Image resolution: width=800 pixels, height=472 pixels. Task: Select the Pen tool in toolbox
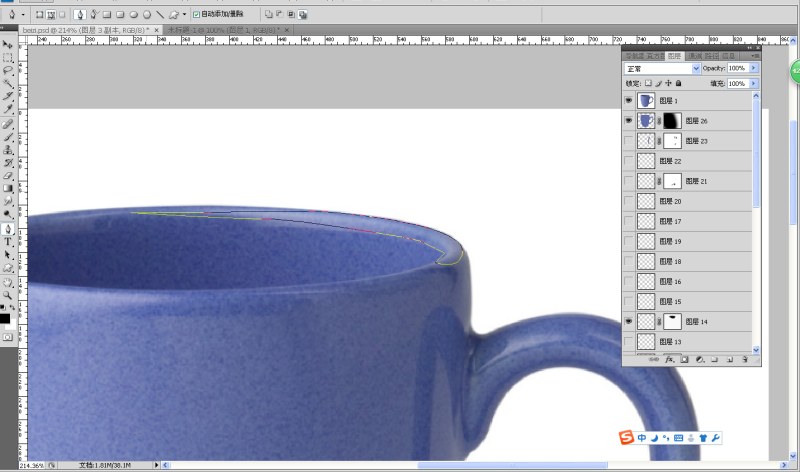point(8,229)
